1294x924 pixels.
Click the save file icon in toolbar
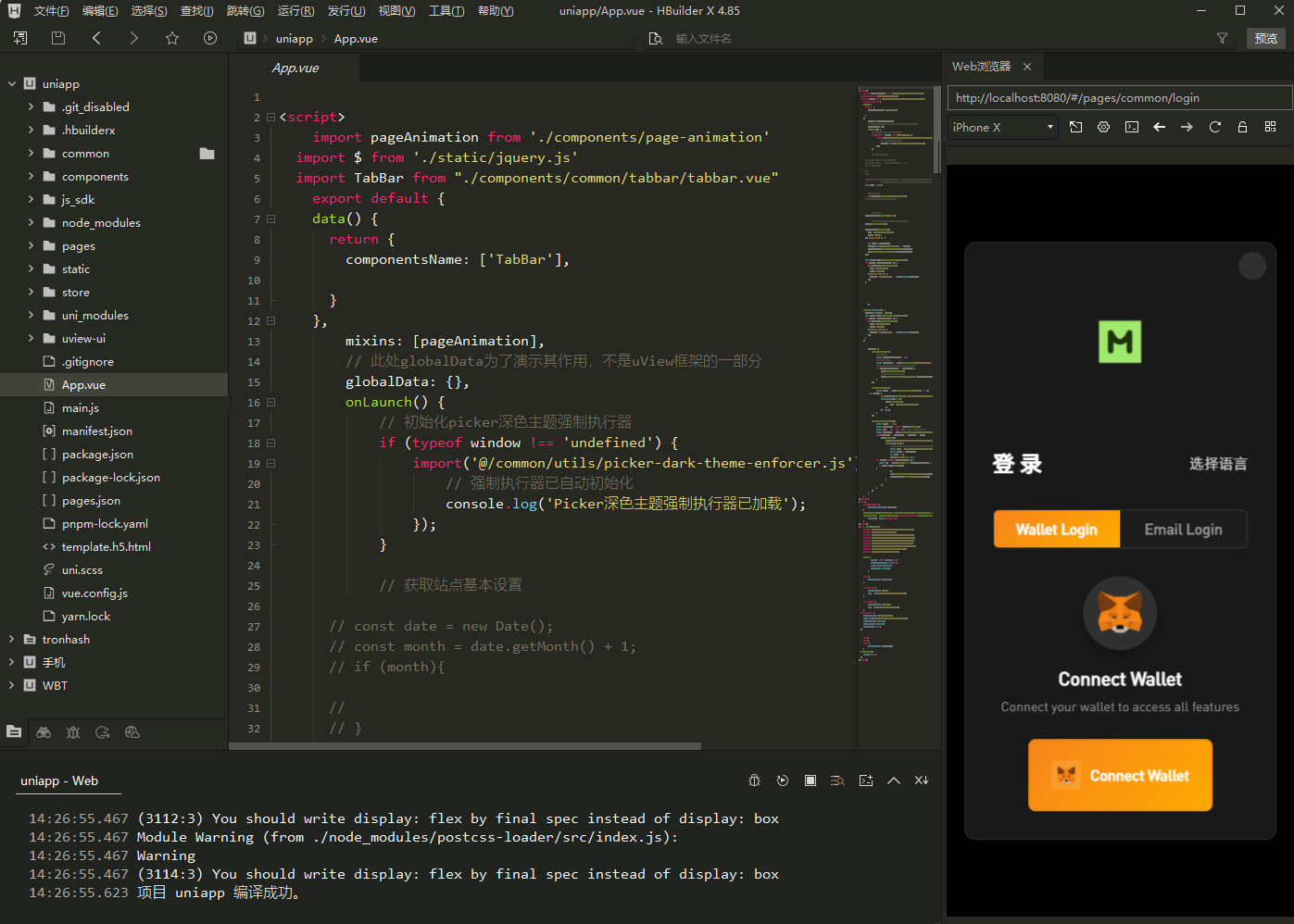coord(58,38)
